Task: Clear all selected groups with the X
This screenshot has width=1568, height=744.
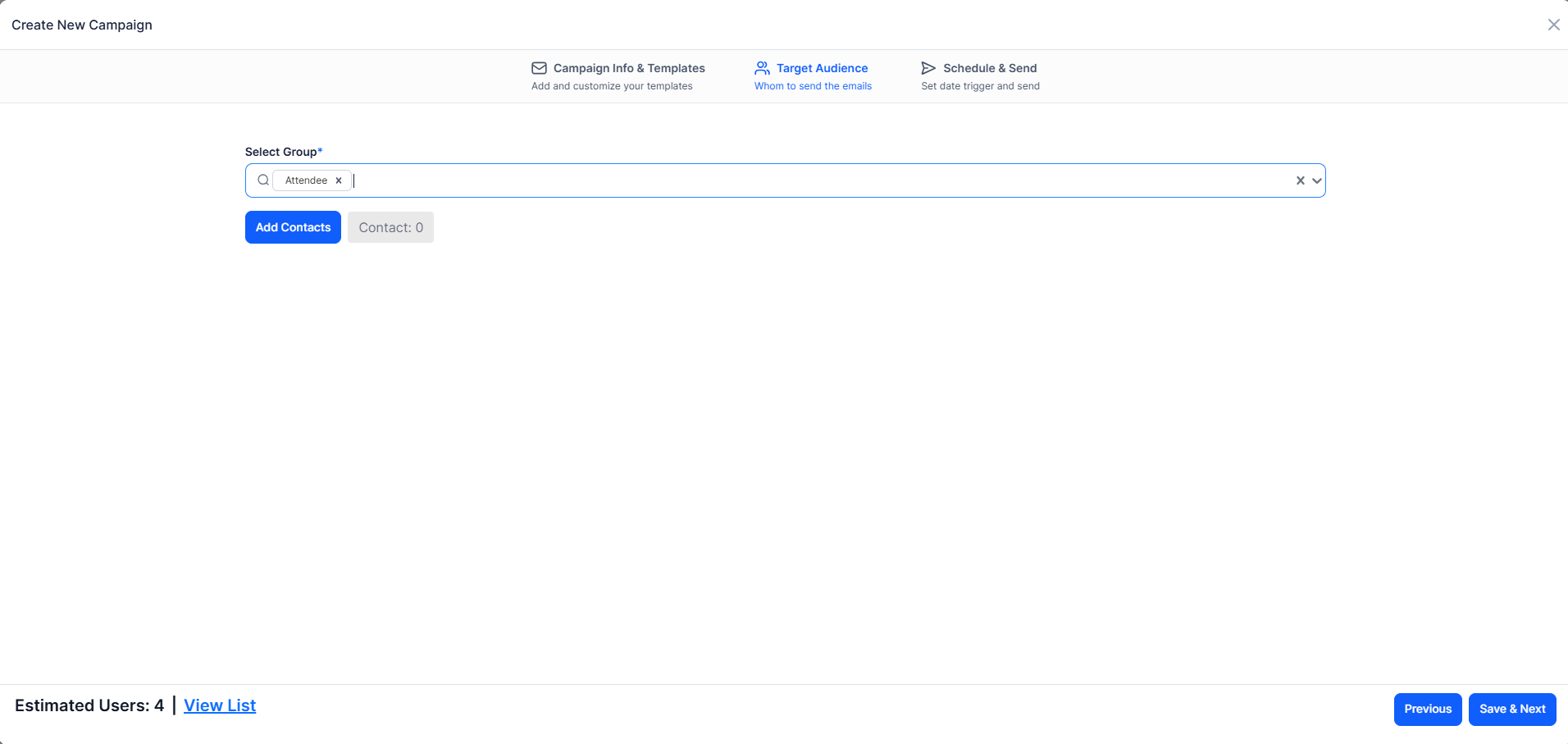Action: tap(1300, 180)
